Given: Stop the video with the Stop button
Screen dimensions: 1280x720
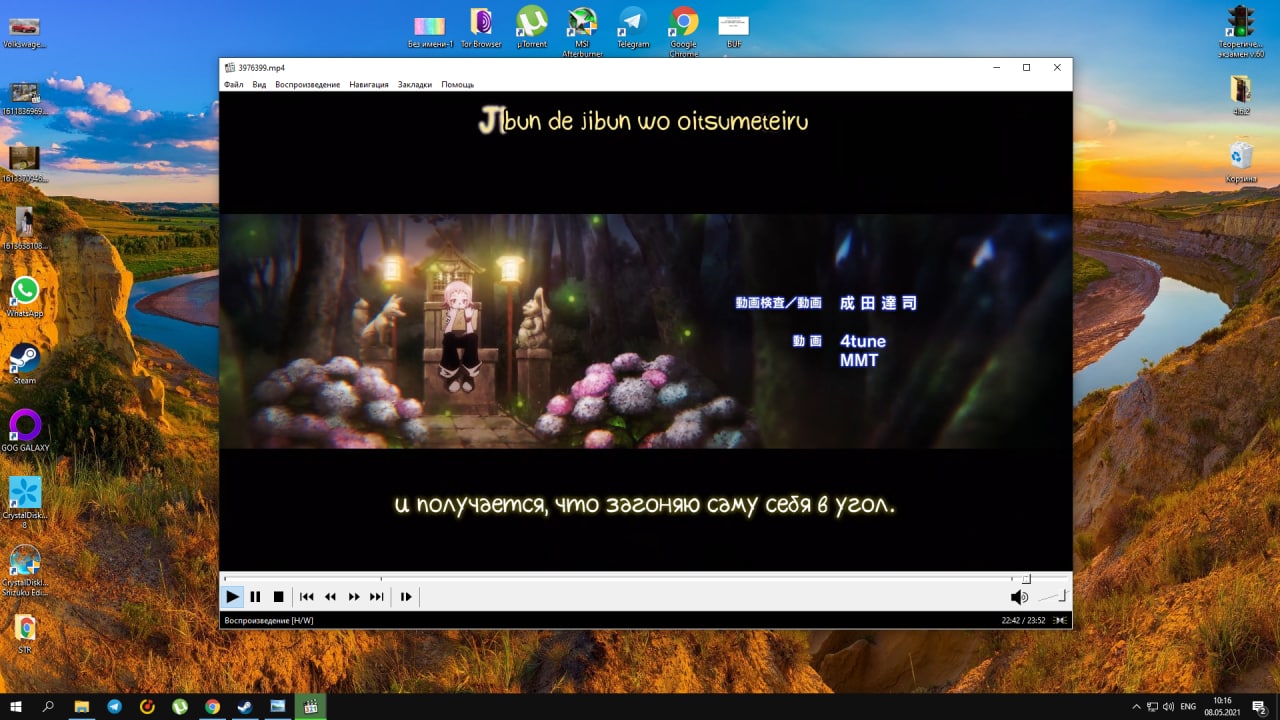Looking at the screenshot, I should coord(278,597).
